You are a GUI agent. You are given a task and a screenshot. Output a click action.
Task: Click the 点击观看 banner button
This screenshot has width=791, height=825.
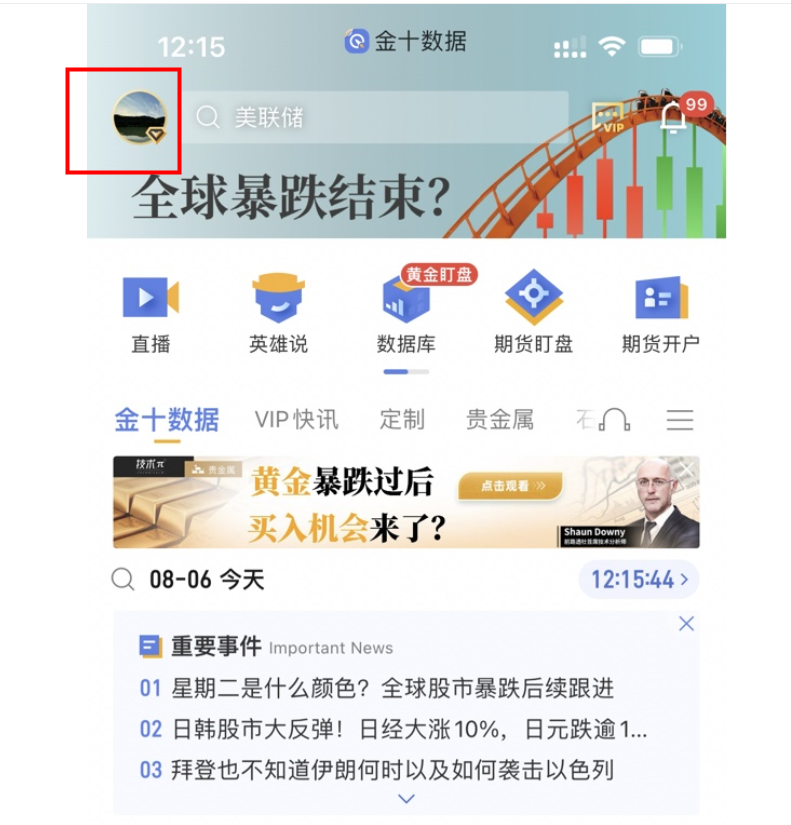(510, 486)
